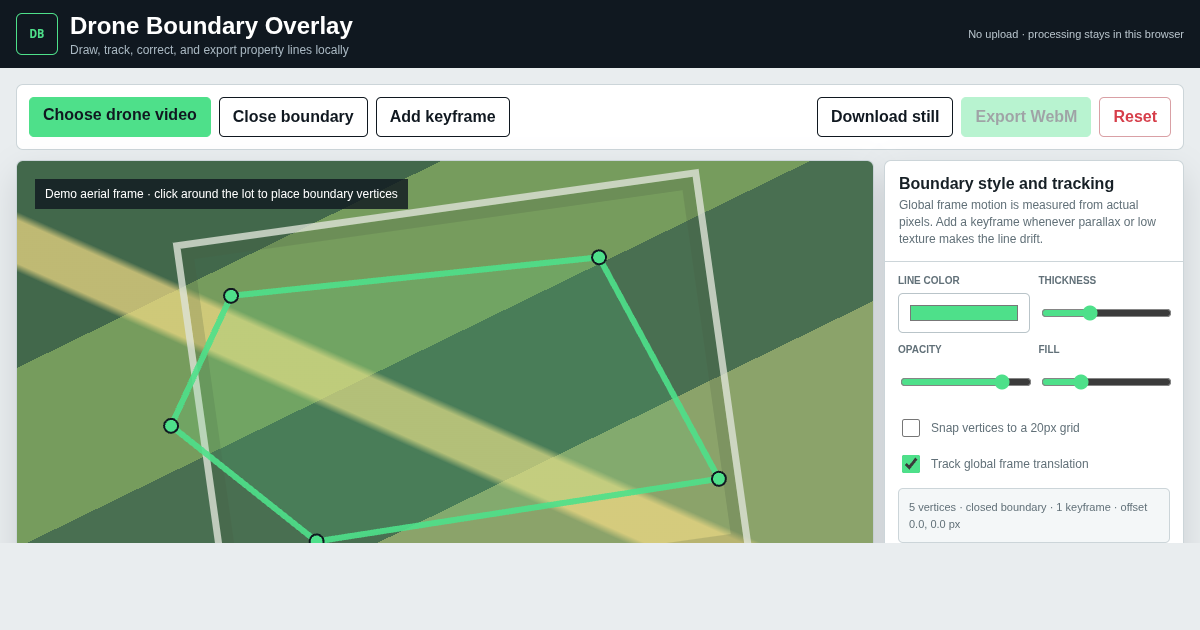Choose a drone video file
The image size is (1200, 630).
click(120, 117)
